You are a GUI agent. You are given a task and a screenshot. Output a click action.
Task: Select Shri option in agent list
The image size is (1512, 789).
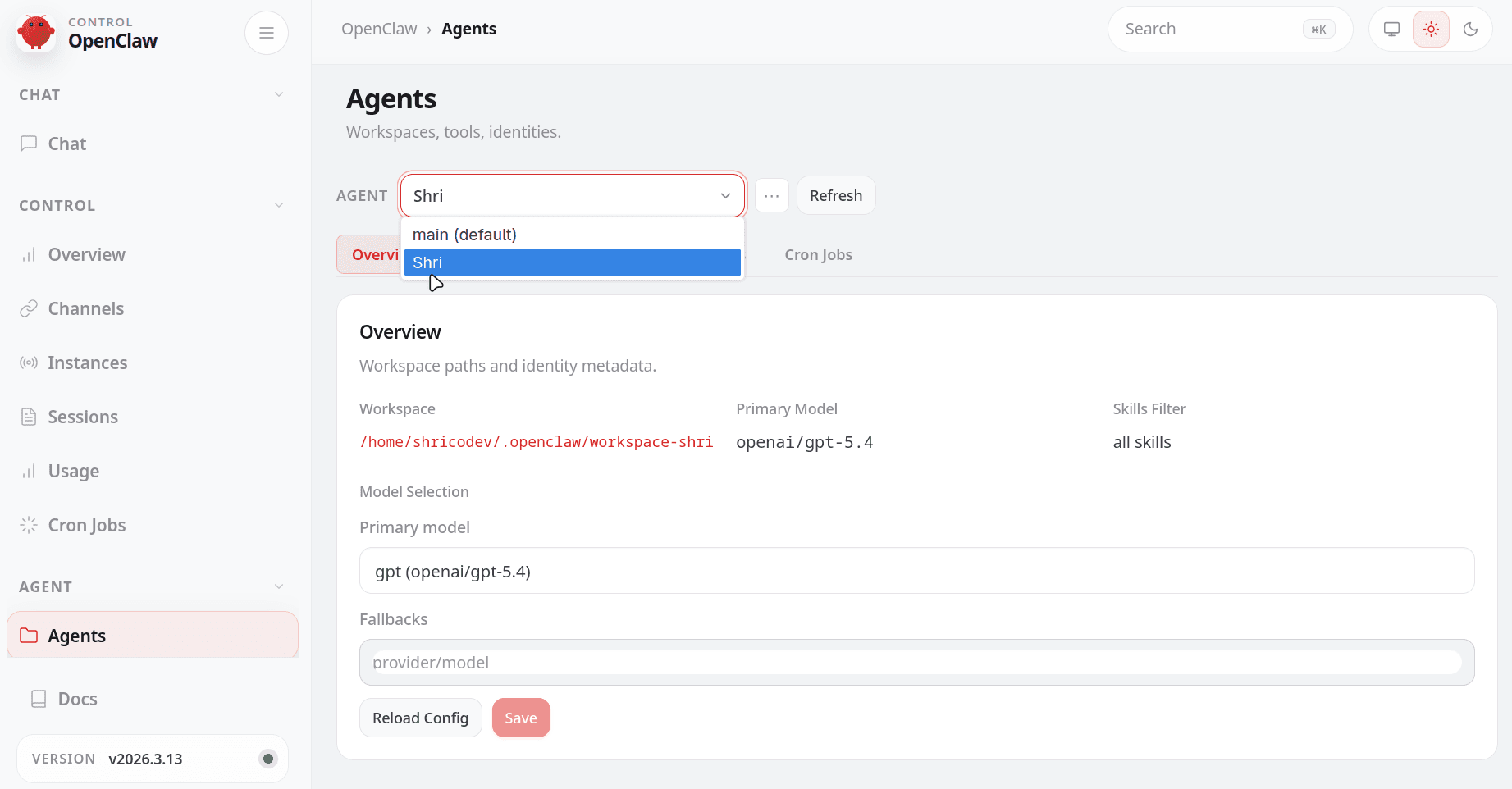[573, 262]
